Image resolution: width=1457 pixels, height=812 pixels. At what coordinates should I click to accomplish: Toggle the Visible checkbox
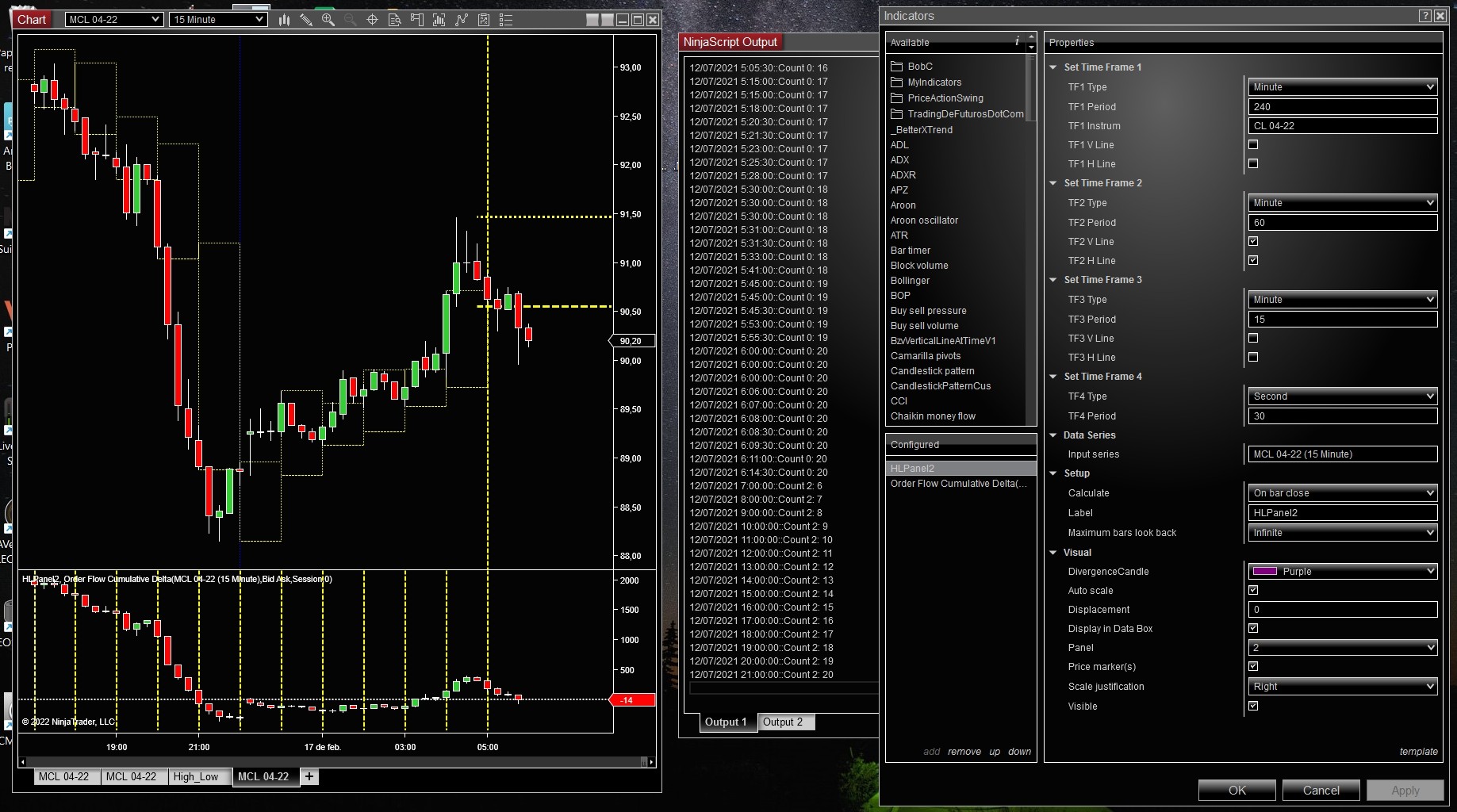pos(1253,707)
